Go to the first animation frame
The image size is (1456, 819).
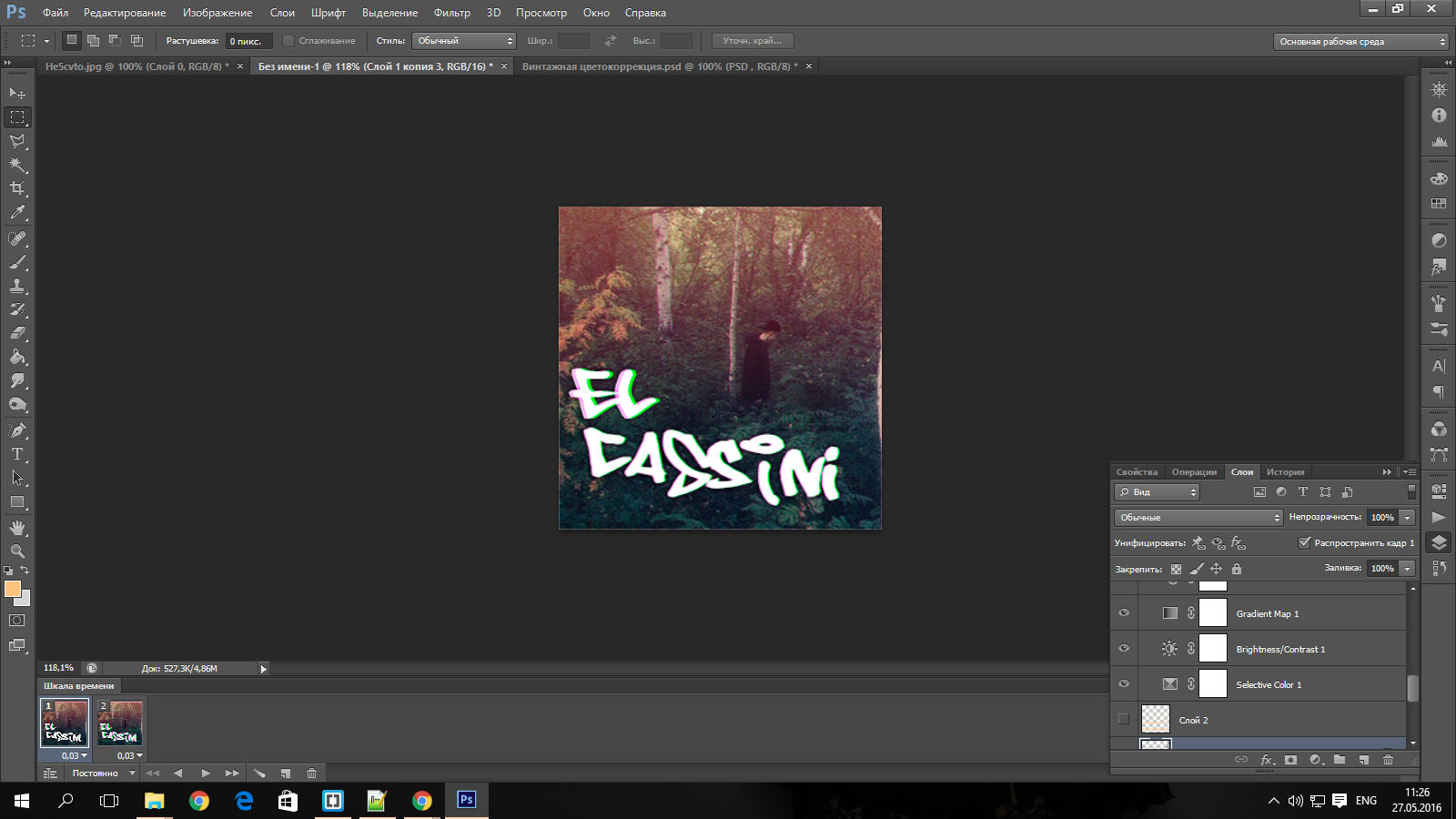pyautogui.click(x=152, y=773)
